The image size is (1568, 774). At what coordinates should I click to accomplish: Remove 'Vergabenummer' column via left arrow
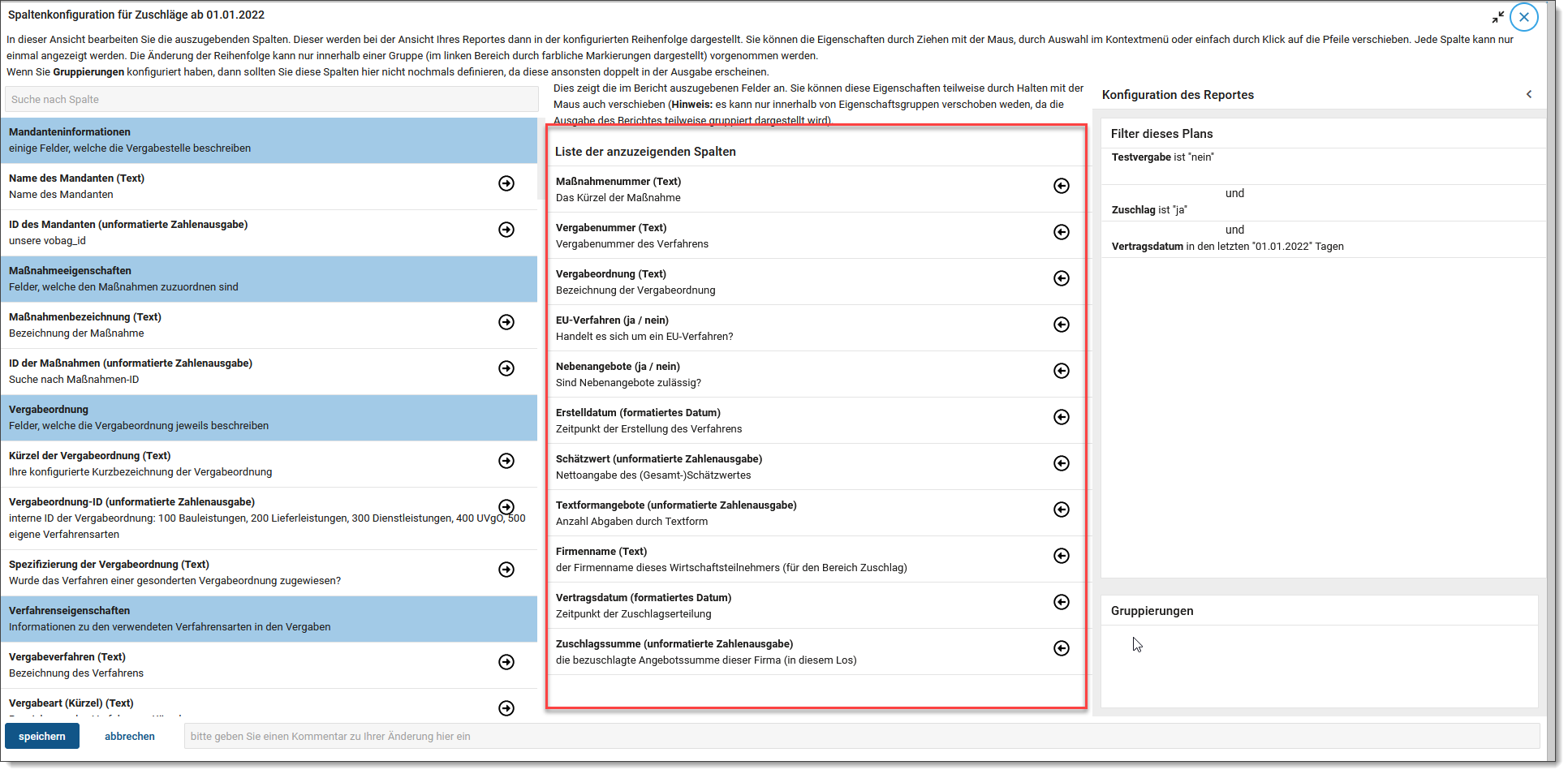pyautogui.click(x=1062, y=232)
